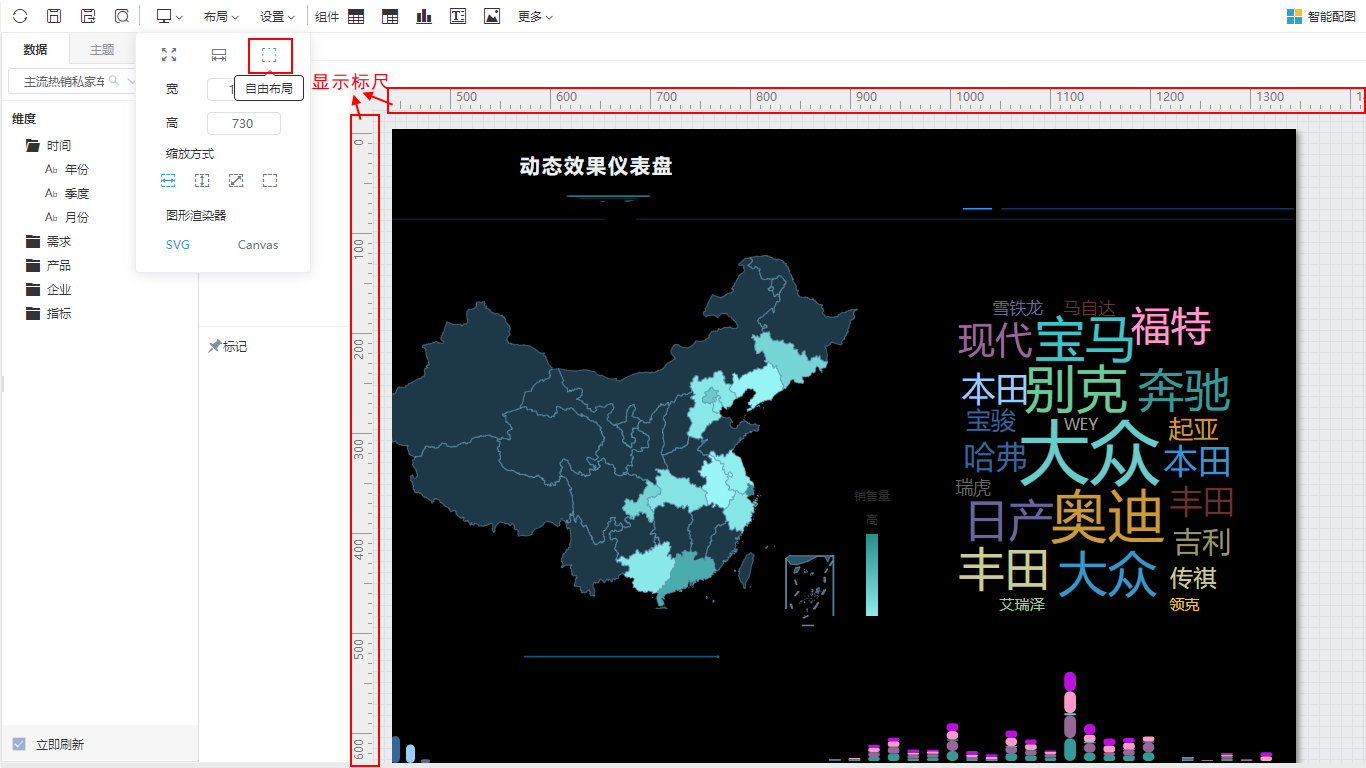Screen dimensions: 1366x768
Task: Click the 宽 width input field
Action: (221, 89)
